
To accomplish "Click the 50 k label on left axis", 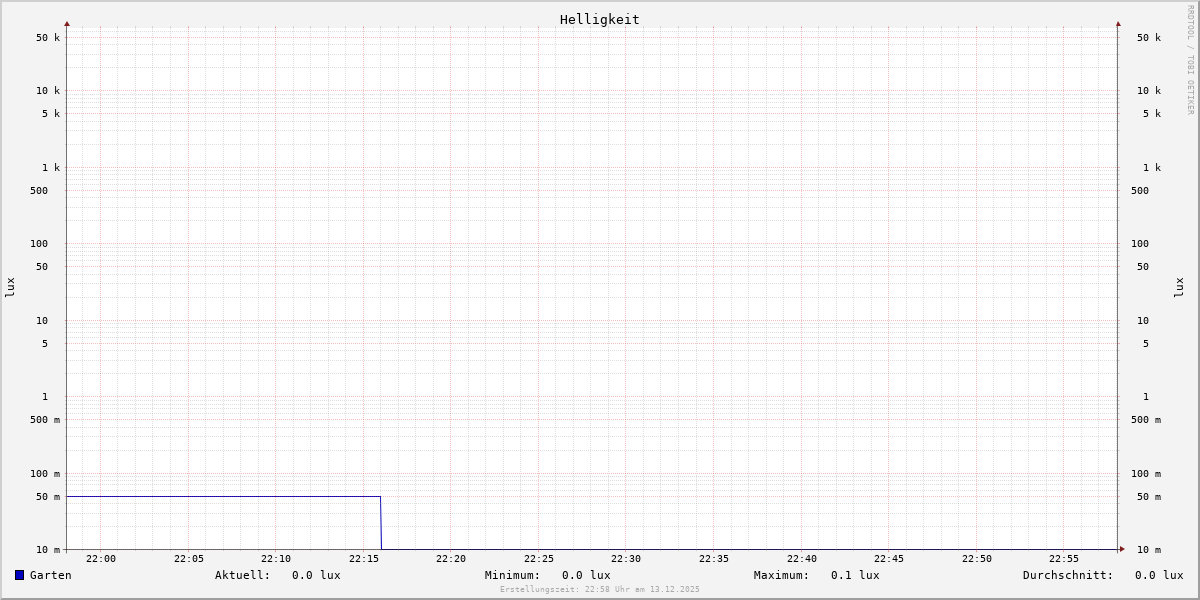I will 48,38.
